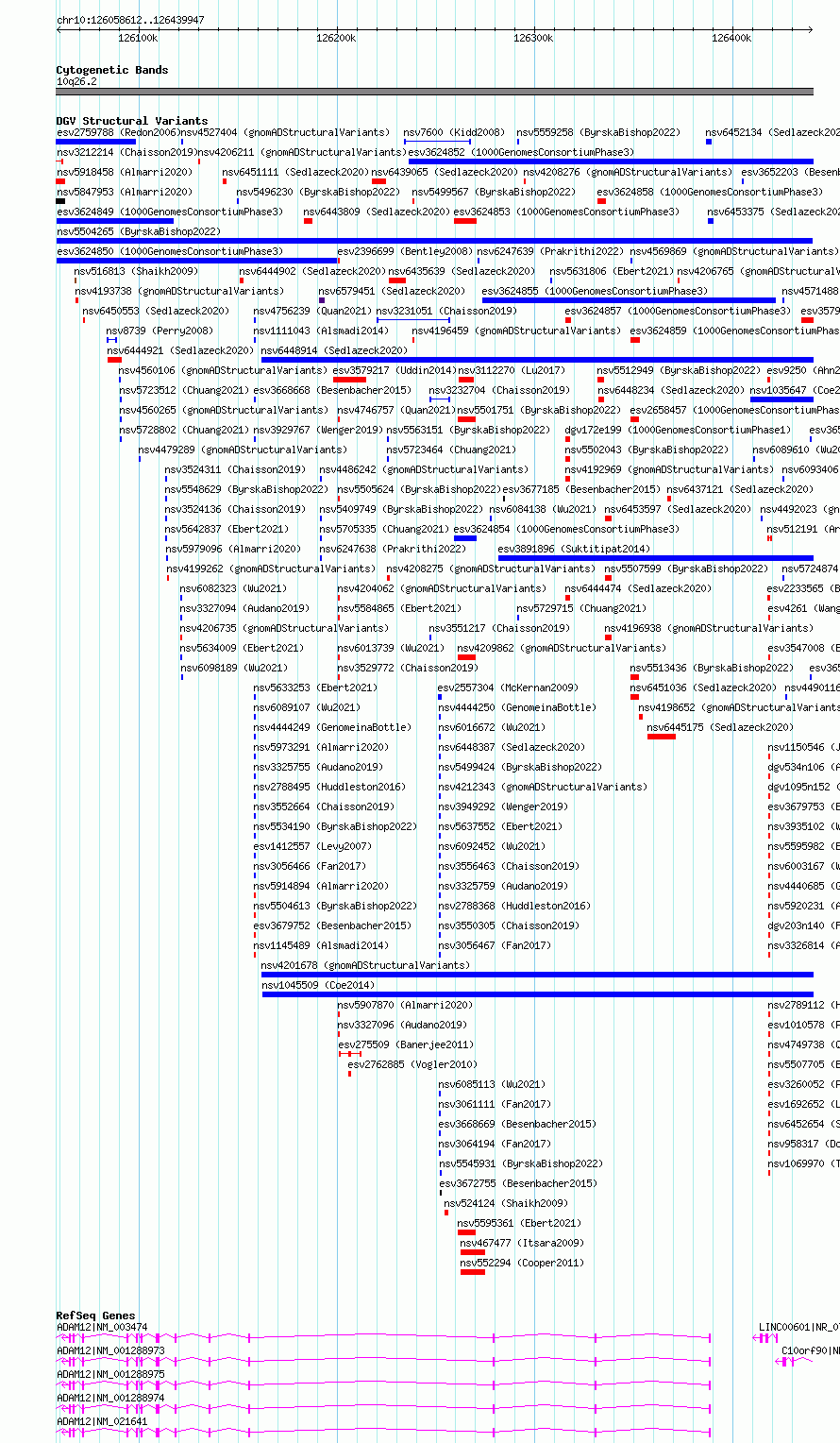Click the ADAM12|NM_003474 gene label
This screenshot has height=1443, width=840.
point(102,1327)
